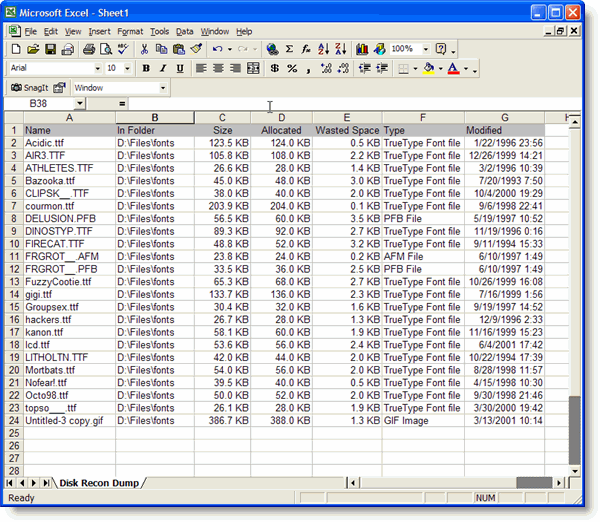
Task: Select the cell containing gigi.ttf
Action: click(x=70, y=295)
